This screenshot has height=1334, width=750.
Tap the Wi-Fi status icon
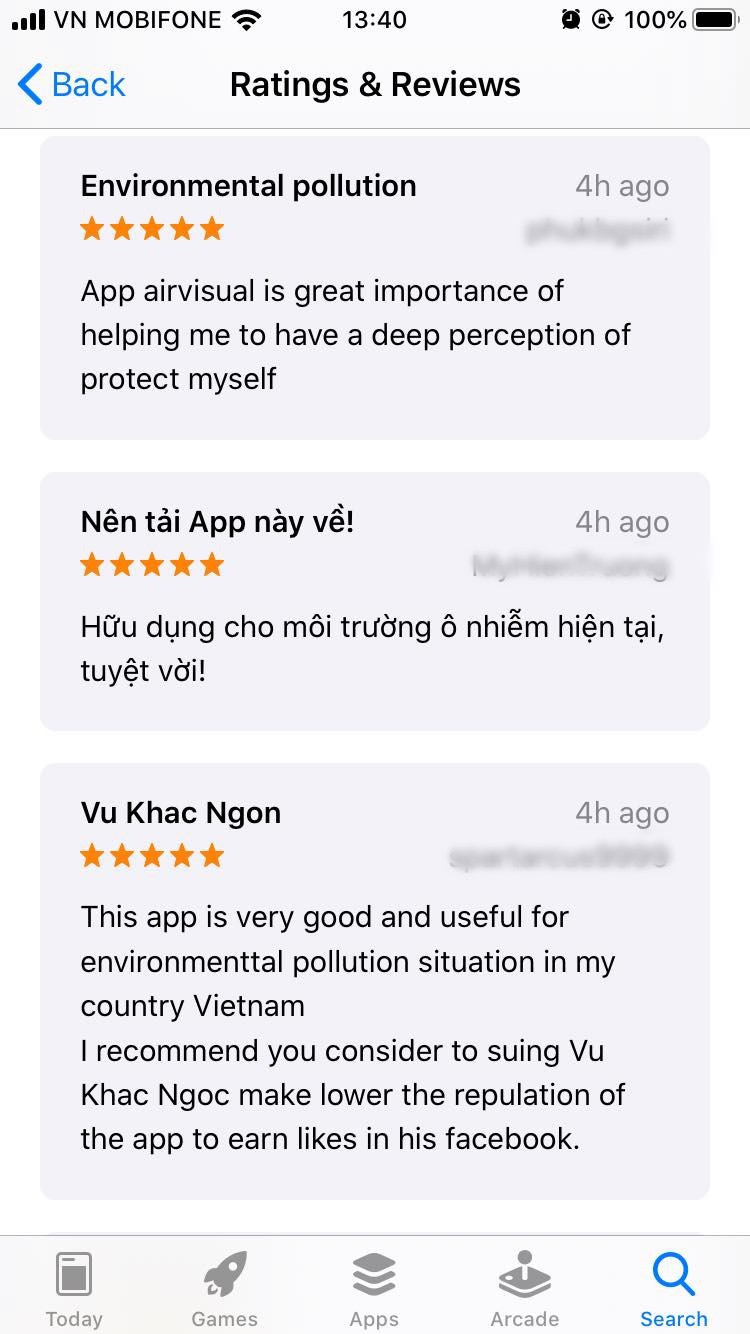click(x=246, y=19)
